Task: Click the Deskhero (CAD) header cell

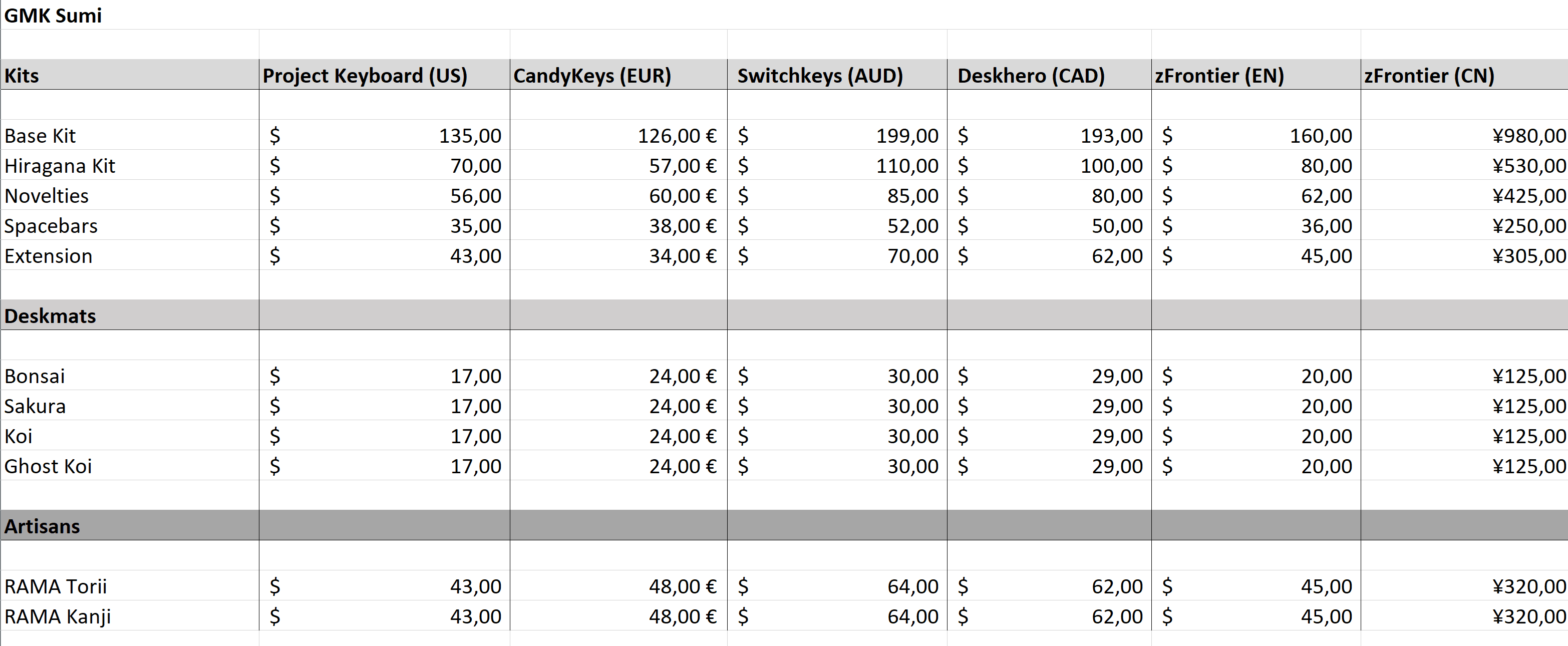Action: 1031,76
